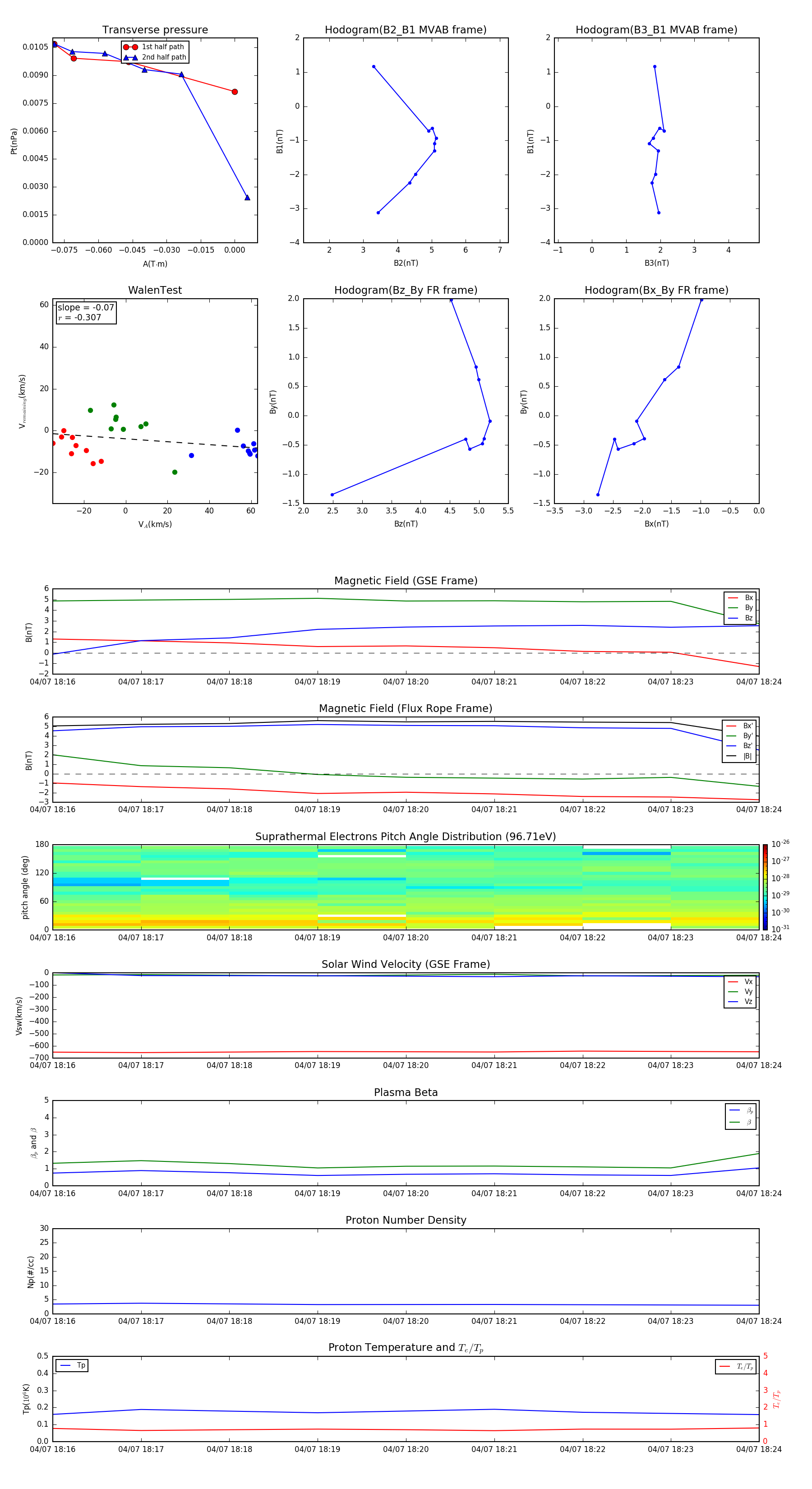The height and width of the screenshot is (1489, 812).
Task: Click the By legend entry in GSE plot
Action: click(x=740, y=608)
